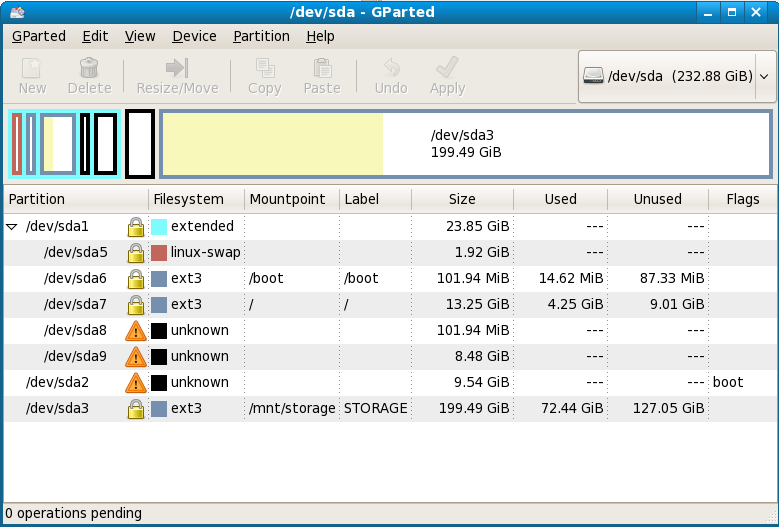
Task: Select the /dev/sda3 block in disk map
Action: 466,144
